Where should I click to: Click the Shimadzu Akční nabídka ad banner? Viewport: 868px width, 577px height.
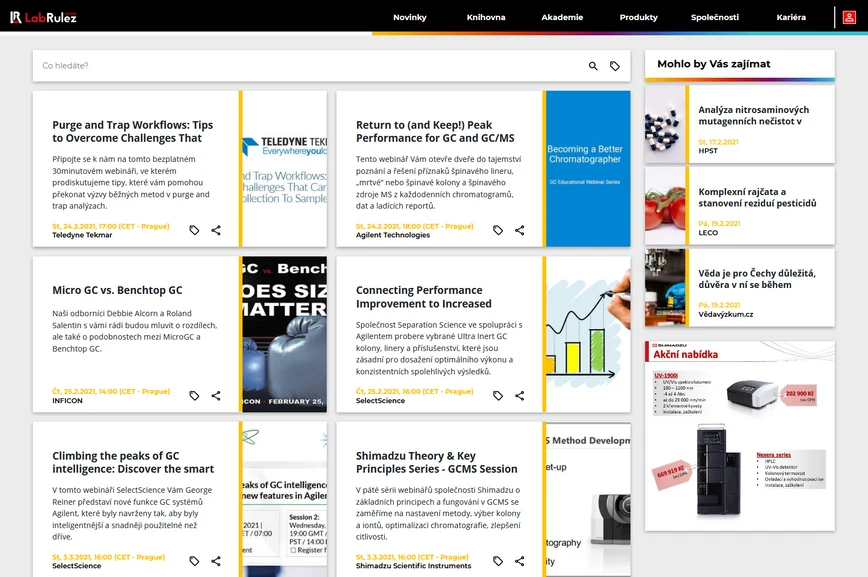click(739, 435)
